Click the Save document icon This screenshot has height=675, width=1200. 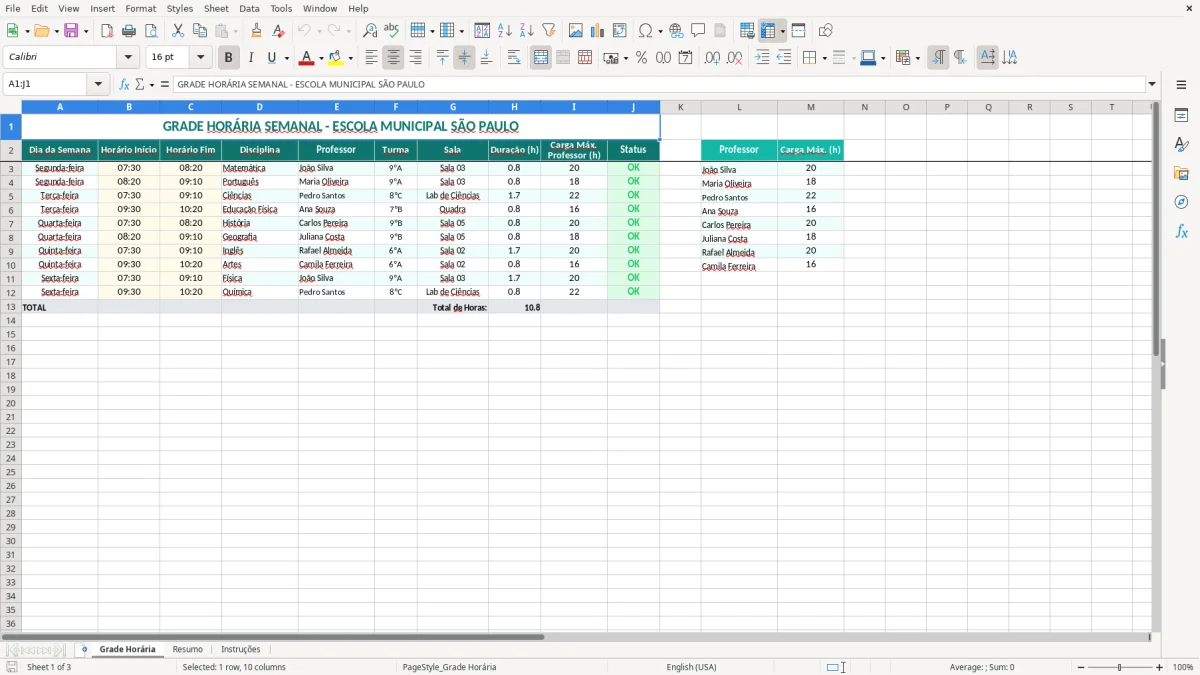pos(71,31)
